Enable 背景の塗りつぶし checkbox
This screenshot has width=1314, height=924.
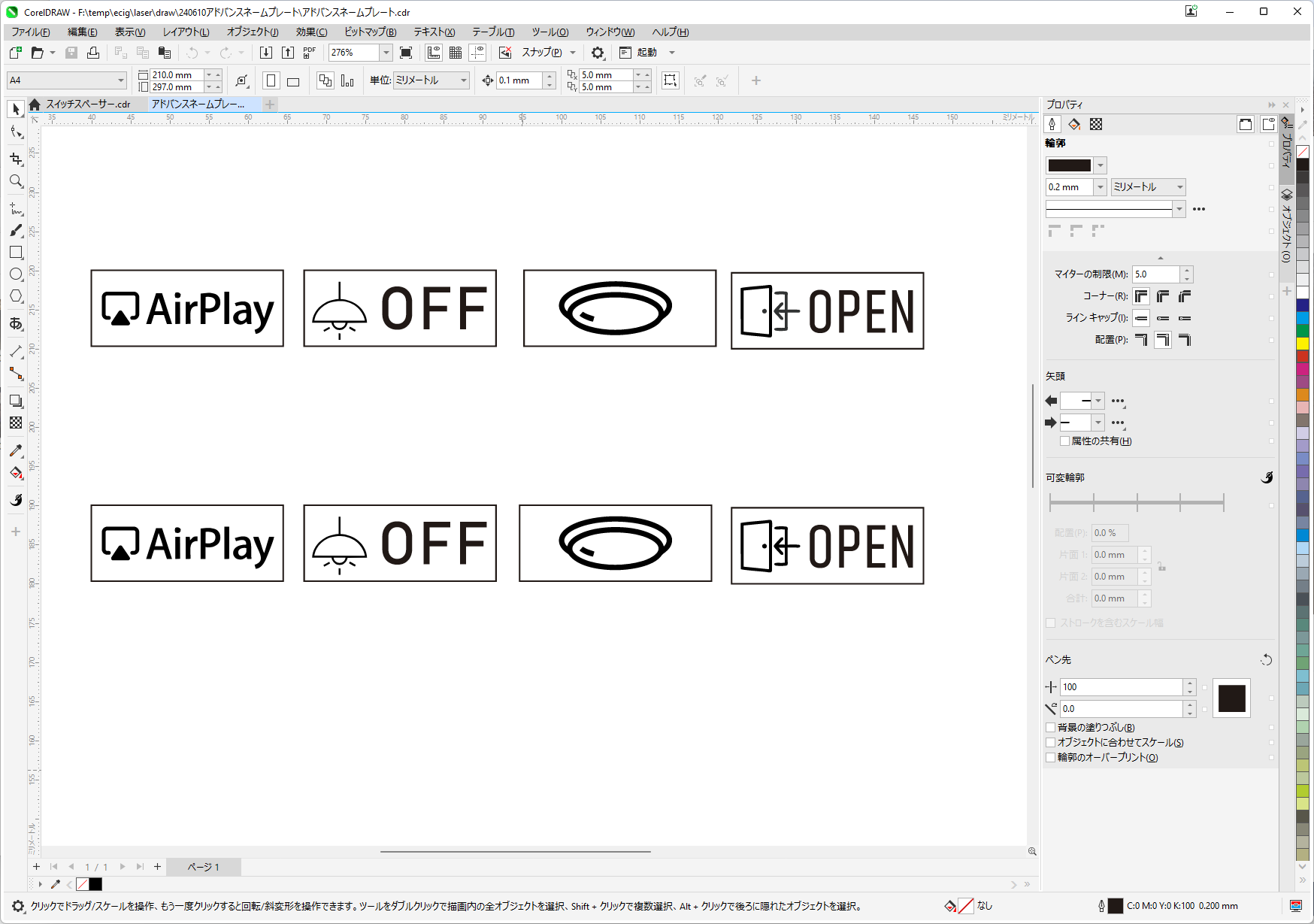[x=1051, y=727]
